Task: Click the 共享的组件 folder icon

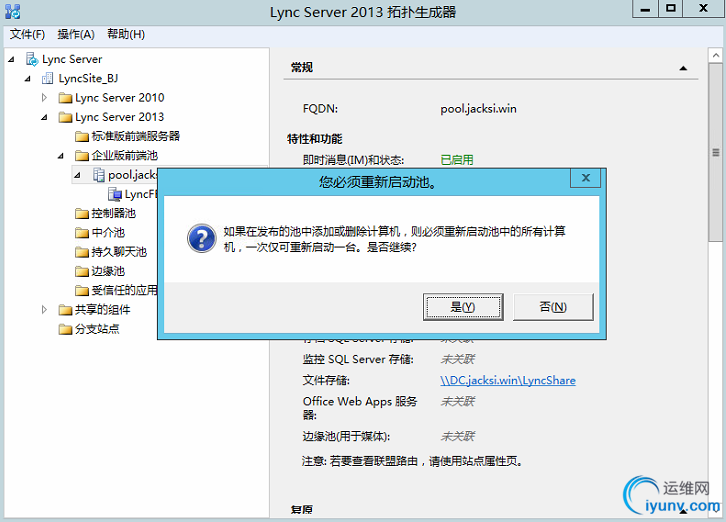Action: point(65,310)
